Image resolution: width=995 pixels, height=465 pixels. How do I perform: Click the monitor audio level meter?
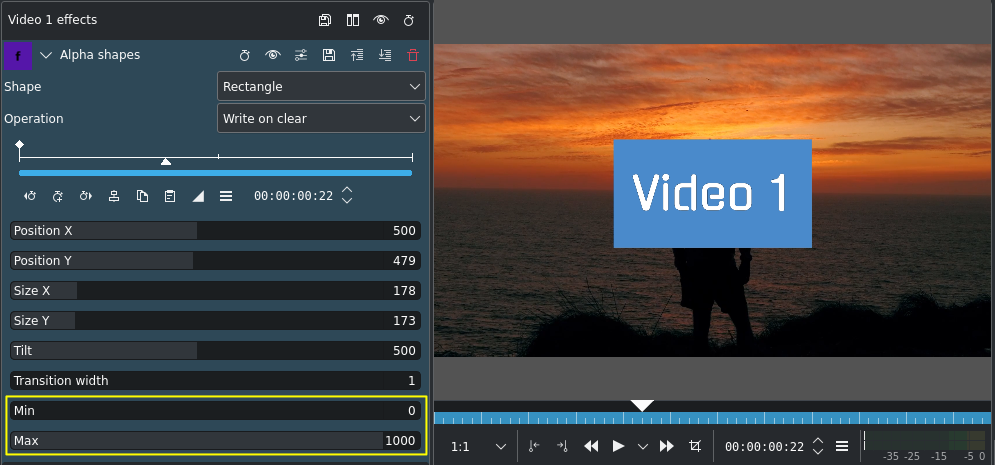(x=925, y=440)
